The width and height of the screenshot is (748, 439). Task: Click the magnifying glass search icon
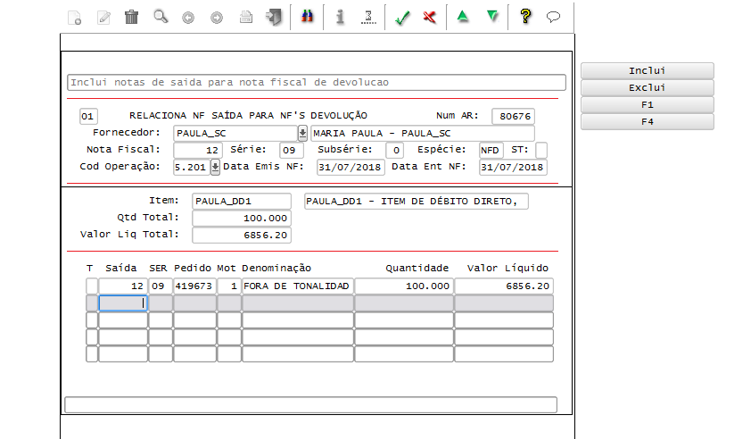pyautogui.click(x=160, y=17)
